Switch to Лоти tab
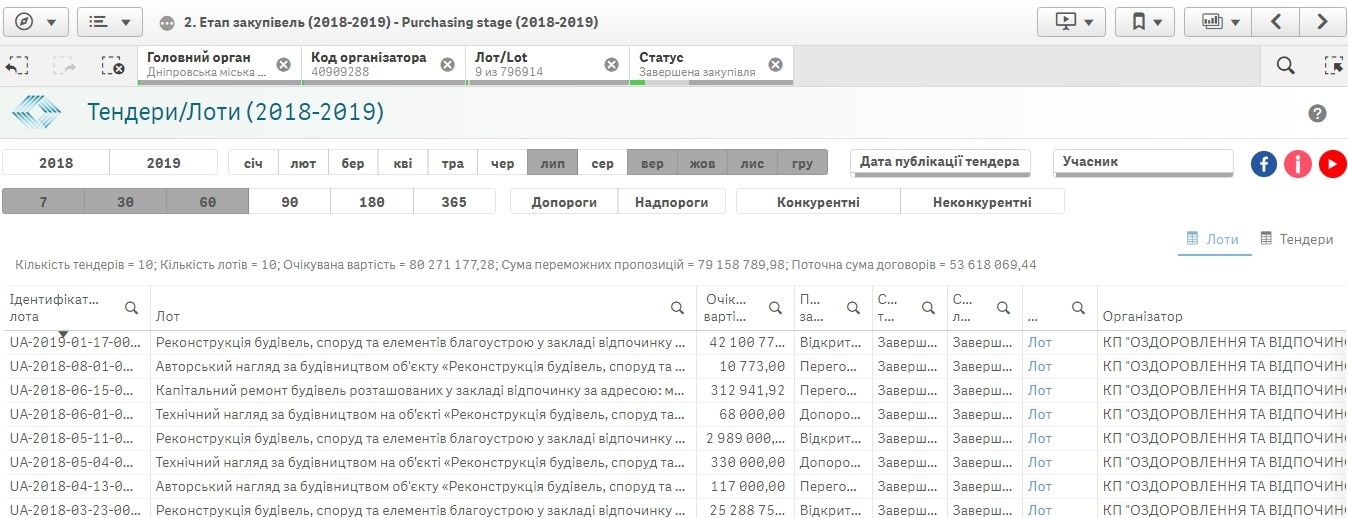The width and height of the screenshot is (1348, 518). click(x=1212, y=239)
